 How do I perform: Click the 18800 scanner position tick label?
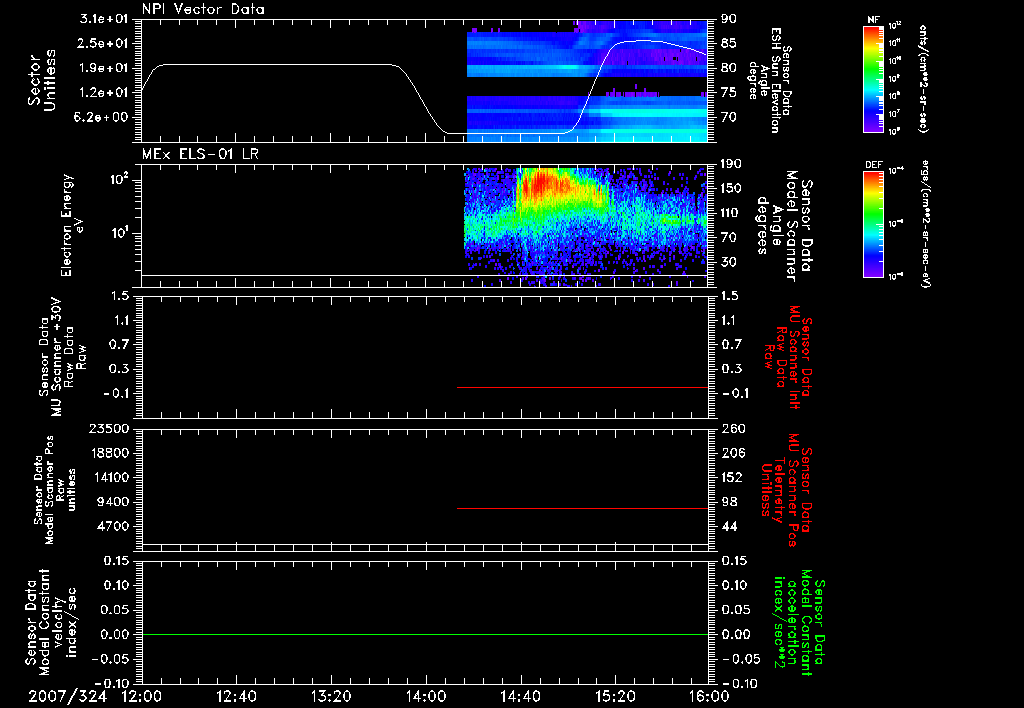click(108, 453)
